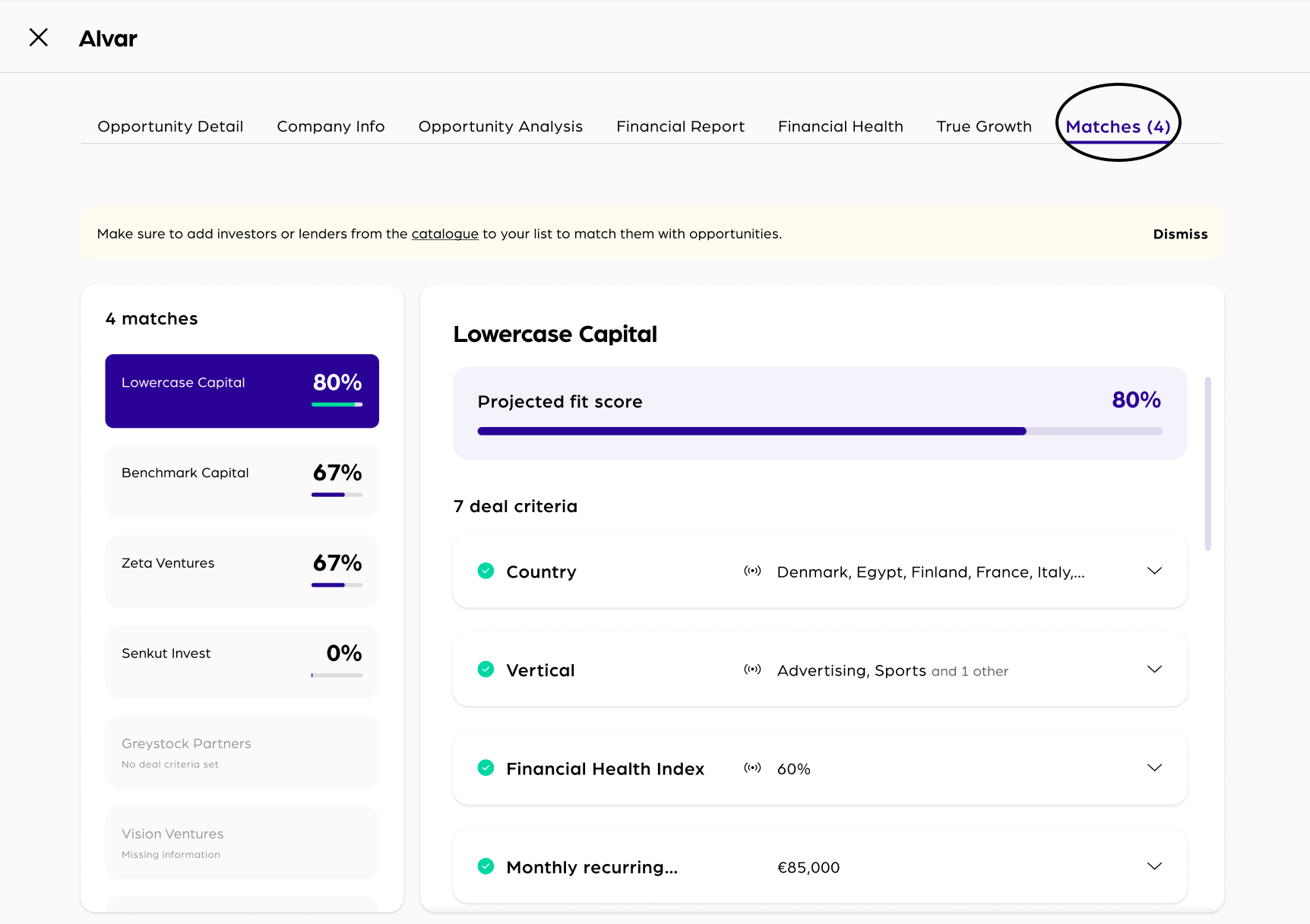Open the Financial Report tab
The width and height of the screenshot is (1310, 924).
coord(680,126)
